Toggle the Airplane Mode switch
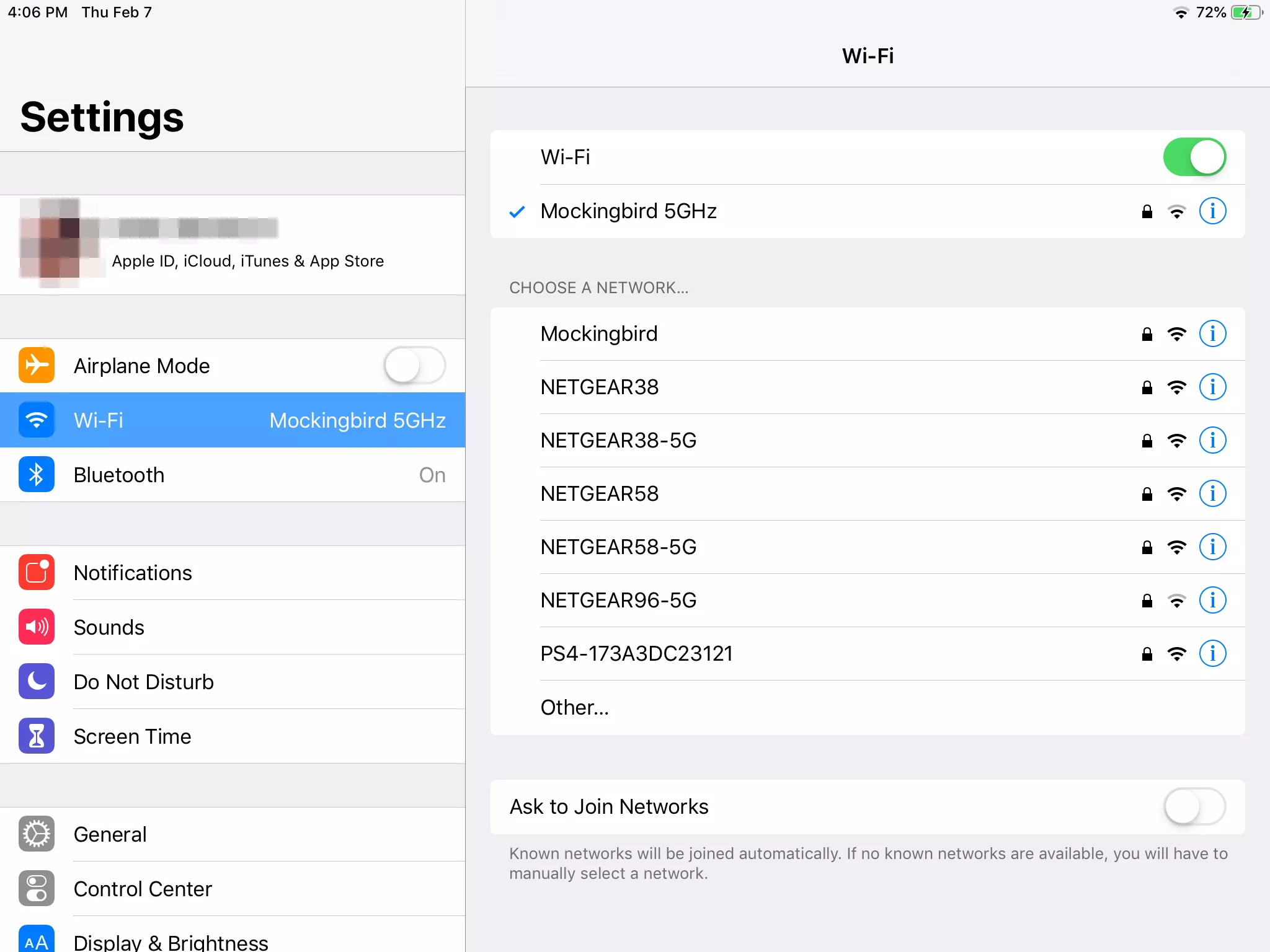This screenshot has height=952, width=1270. (x=415, y=365)
